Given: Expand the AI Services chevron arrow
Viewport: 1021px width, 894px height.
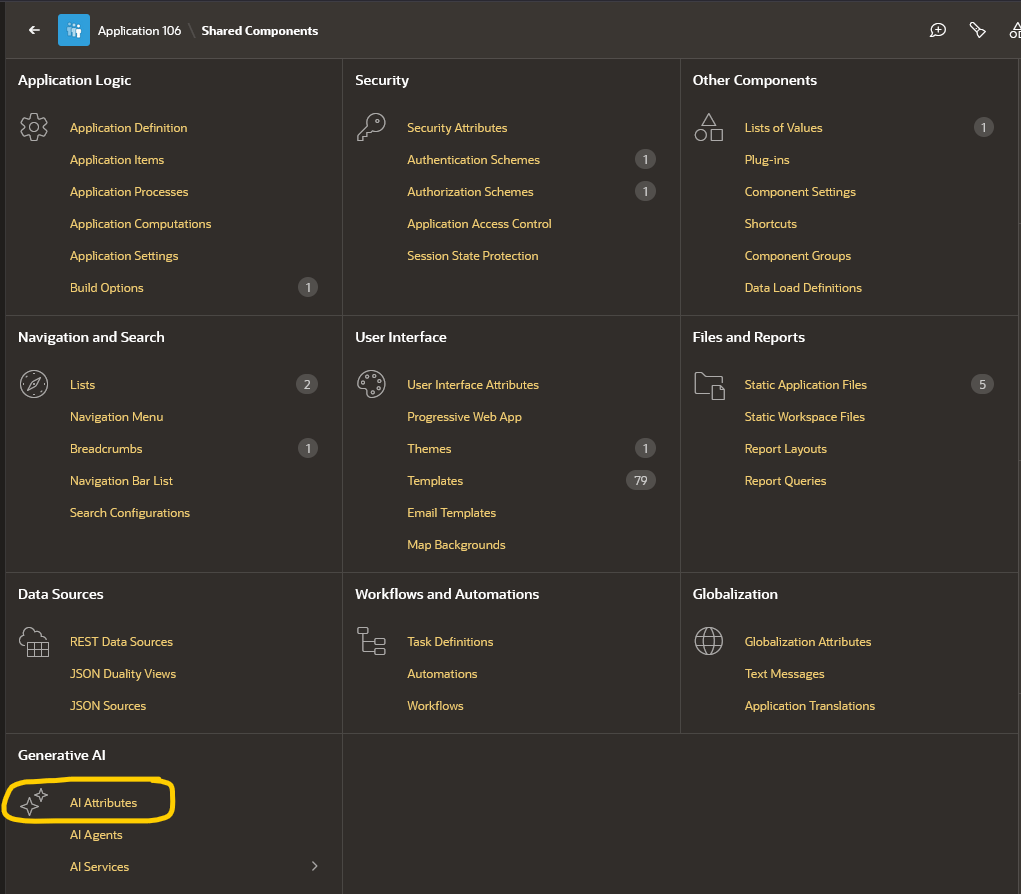Looking at the screenshot, I should [315, 866].
